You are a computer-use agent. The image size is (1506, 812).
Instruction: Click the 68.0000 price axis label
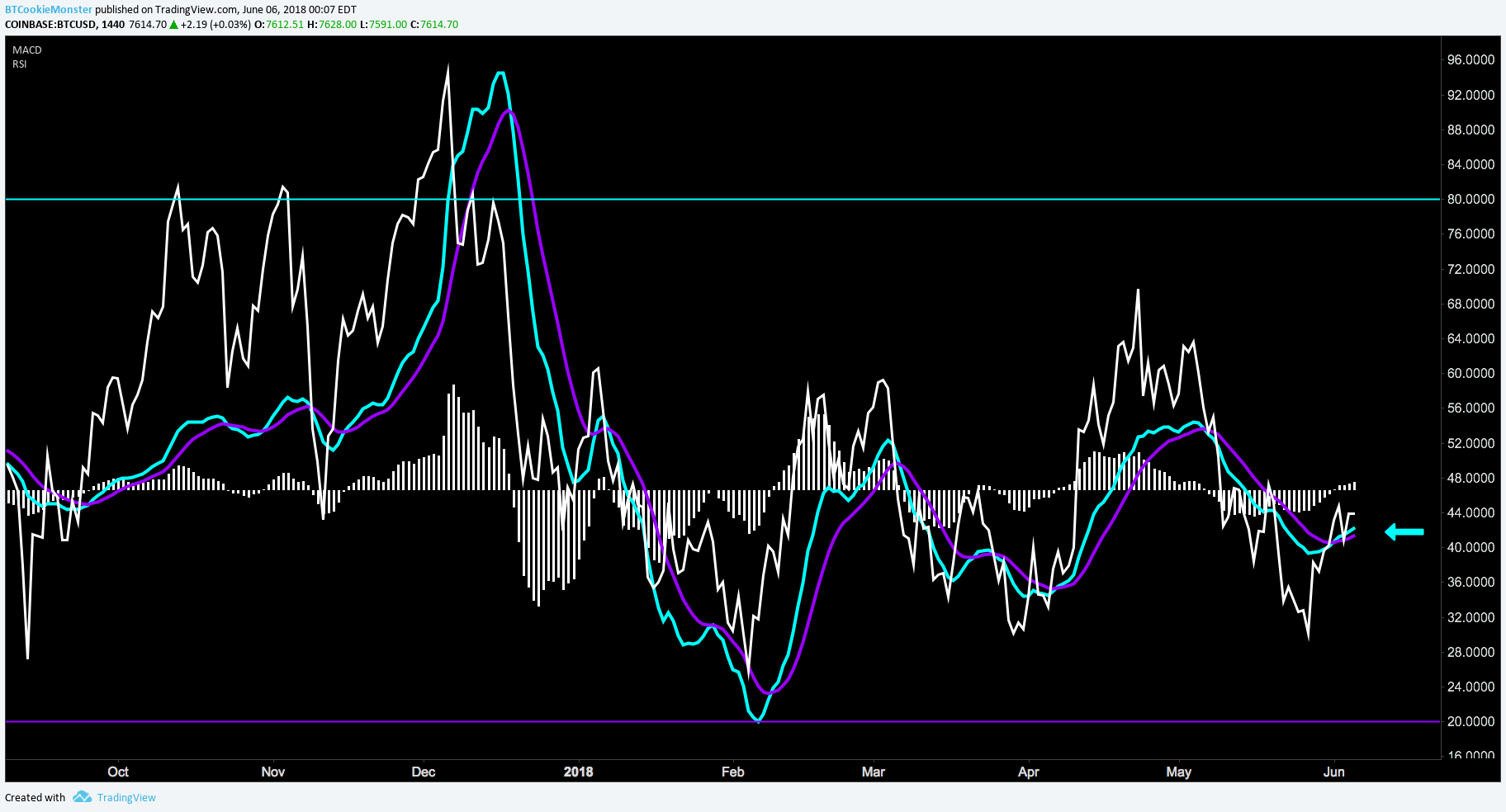pyautogui.click(x=1470, y=304)
